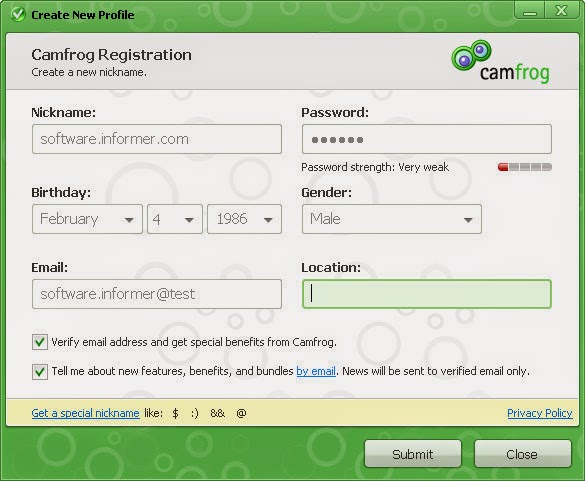Open the birthday day dropdown

point(175,219)
